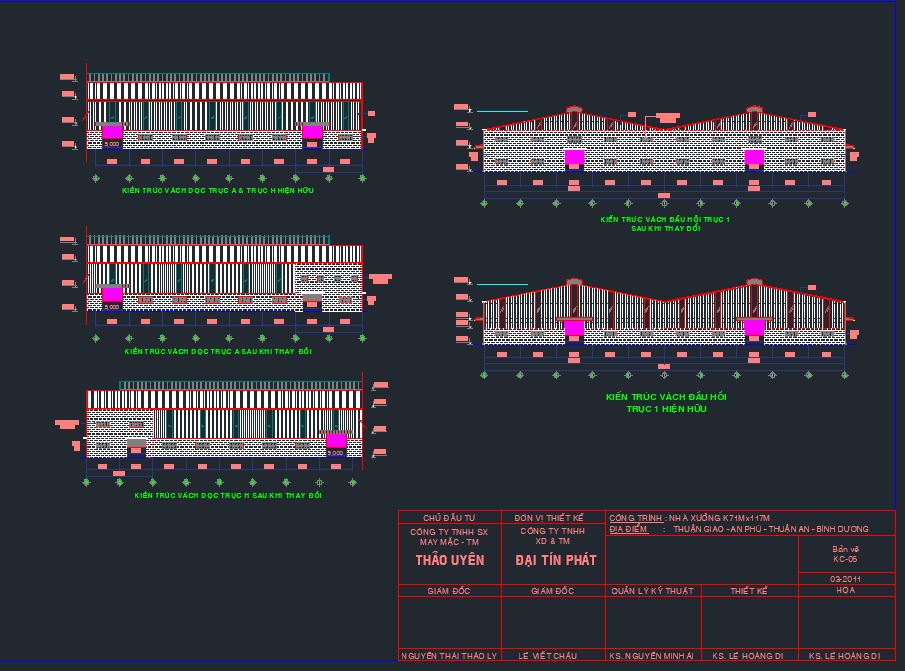Click caption 'KIẾN TRÚC VÁCH ĐẦU HỒI TRỤC 1 SAU KHI THAY ĐỔI'
Screen dimensions: 905x671
pyautogui.click(x=665, y=224)
